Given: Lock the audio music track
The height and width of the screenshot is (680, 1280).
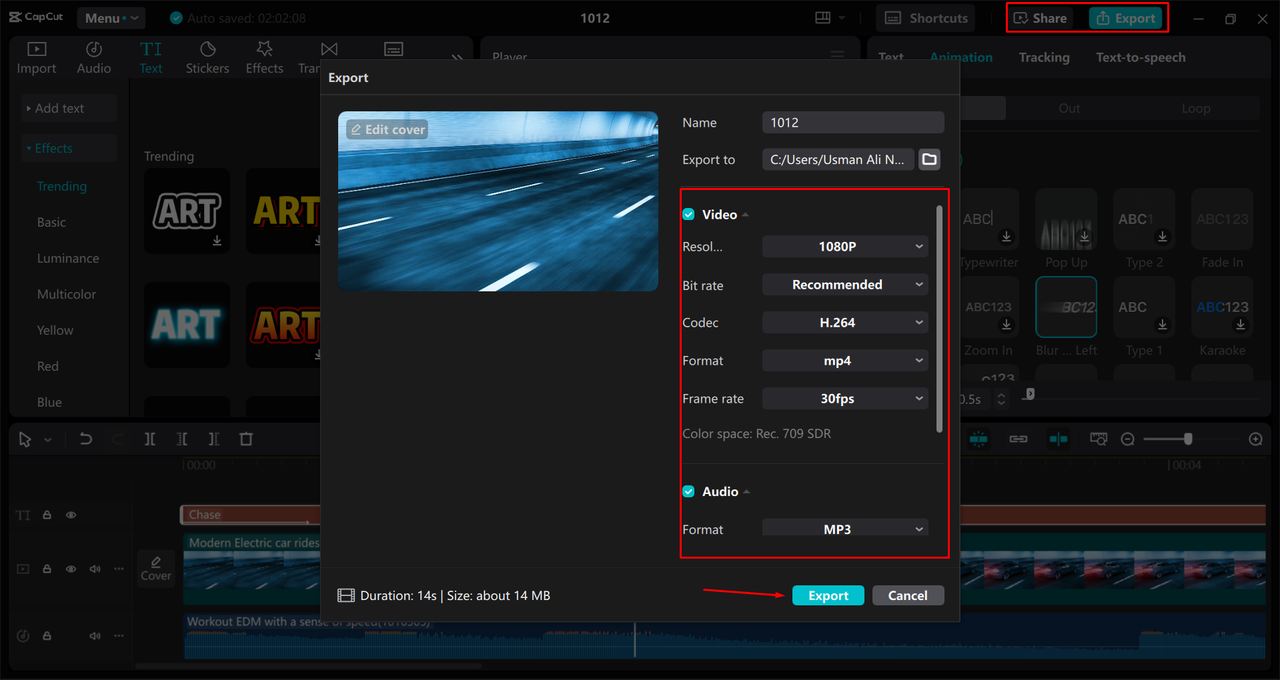Looking at the screenshot, I should click(x=47, y=636).
